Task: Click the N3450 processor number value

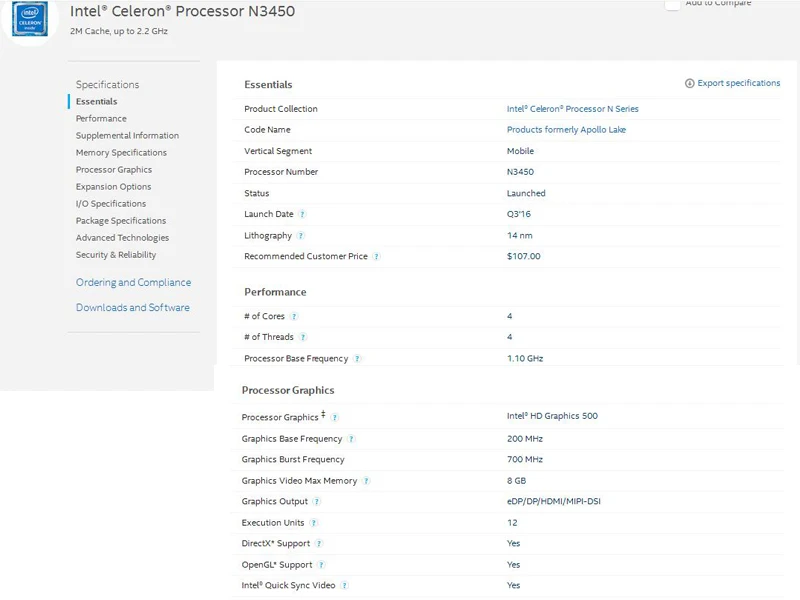Action: tap(520, 172)
